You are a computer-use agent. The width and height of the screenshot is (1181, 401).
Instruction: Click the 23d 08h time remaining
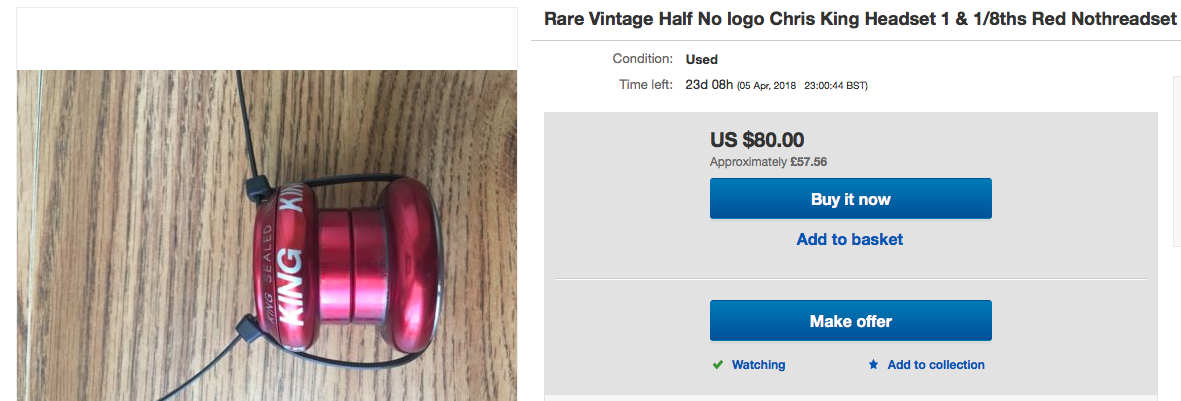click(708, 85)
